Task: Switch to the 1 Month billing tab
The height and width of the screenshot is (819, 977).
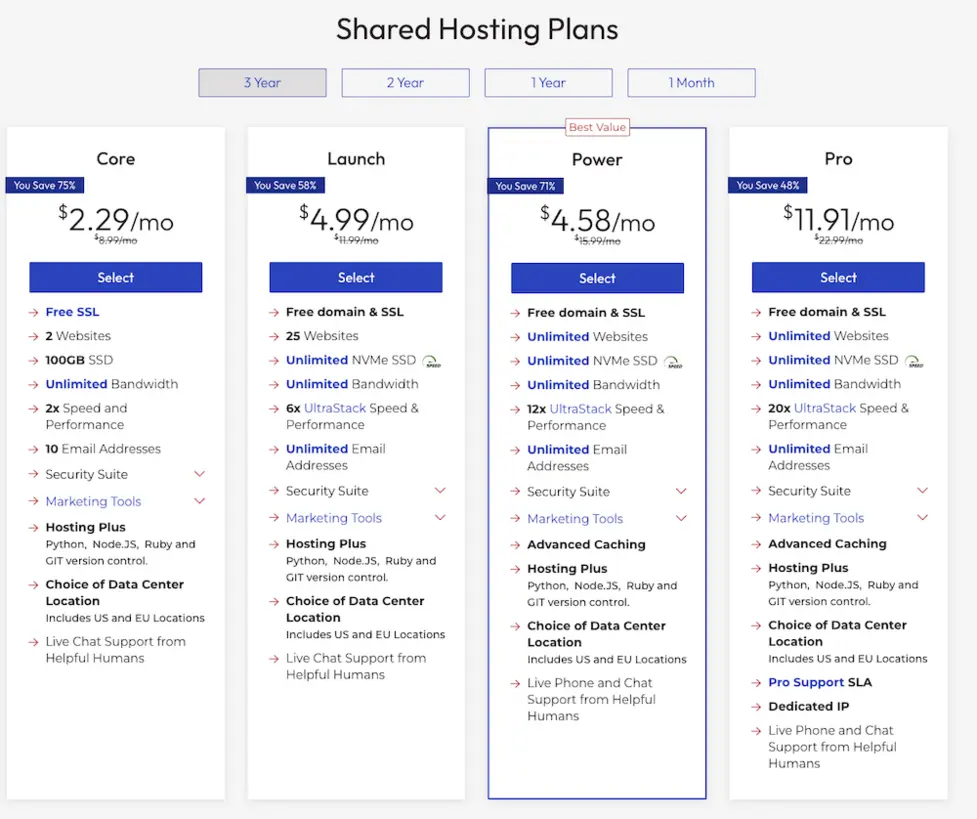Action: 691,82
